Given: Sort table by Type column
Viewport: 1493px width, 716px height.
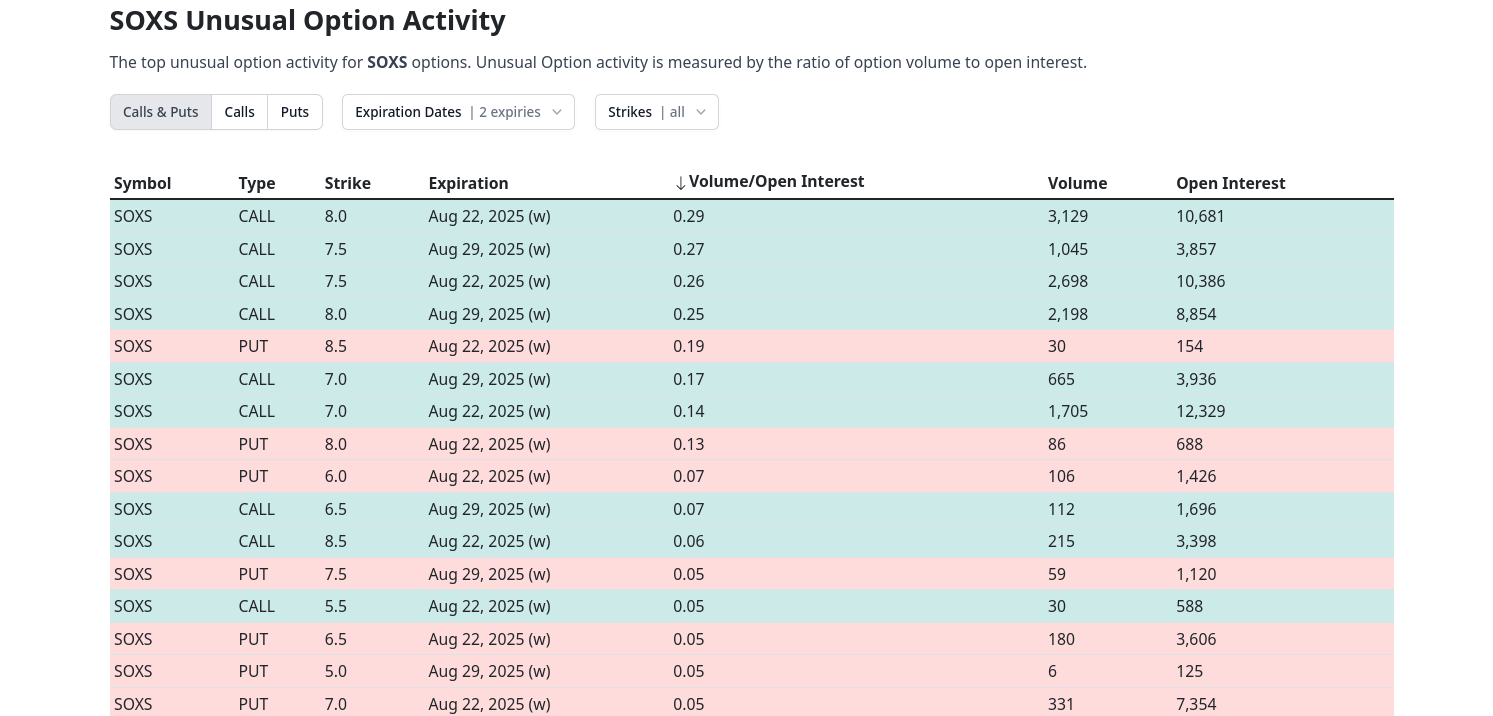Looking at the screenshot, I should [x=256, y=183].
